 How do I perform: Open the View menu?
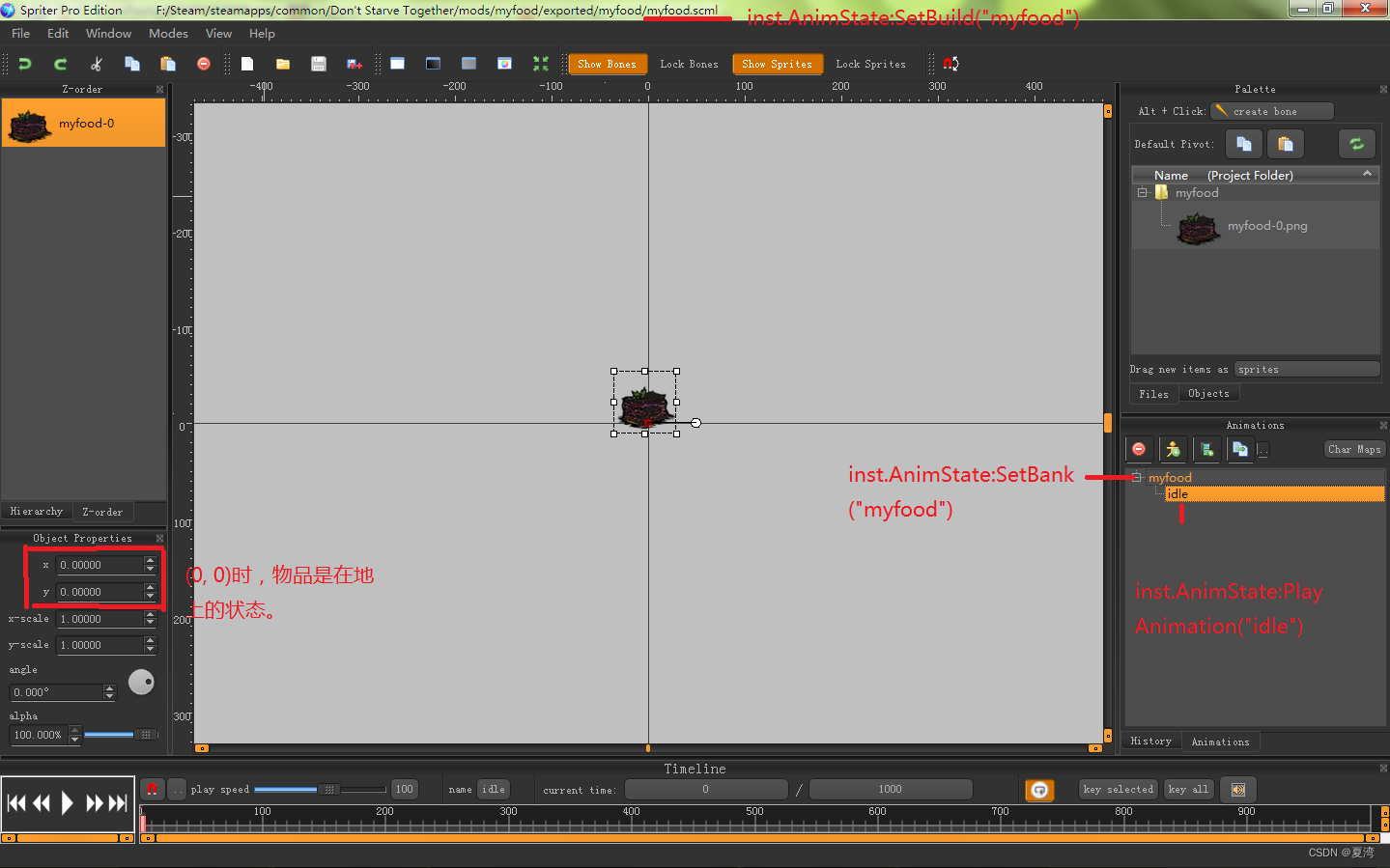coord(218,33)
